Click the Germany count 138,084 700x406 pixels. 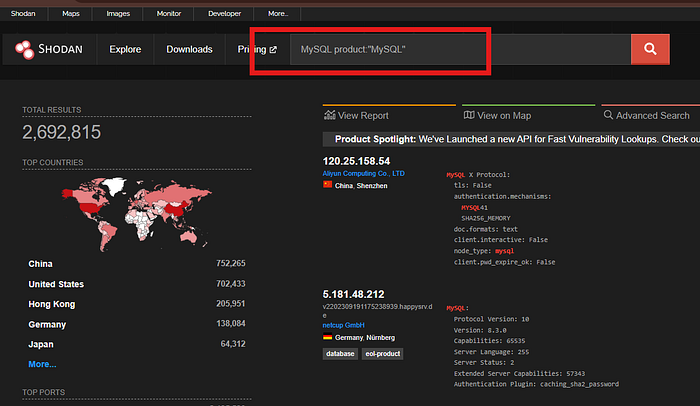point(231,323)
